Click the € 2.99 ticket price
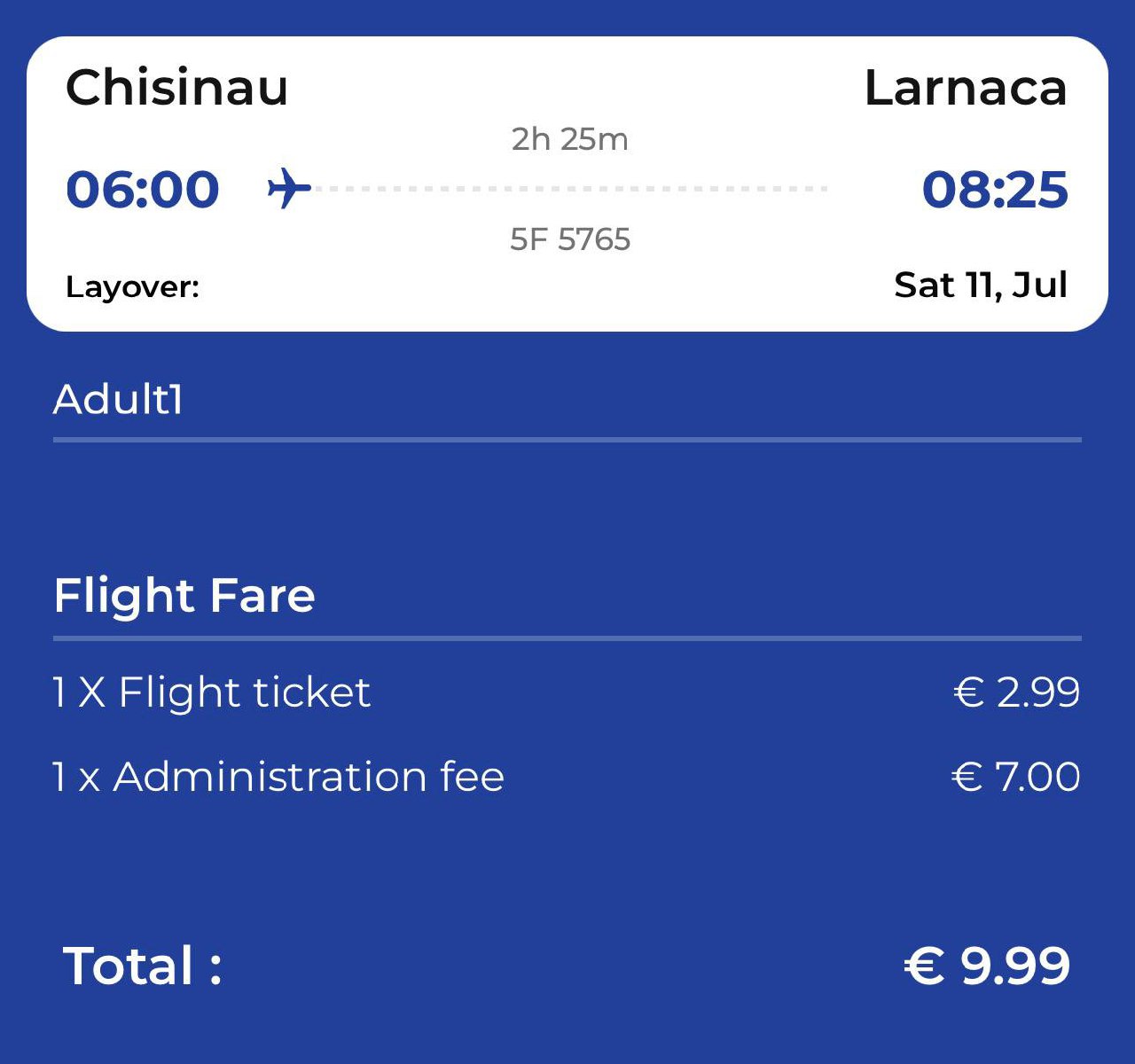The height and width of the screenshot is (1064, 1135). pos(1016,692)
